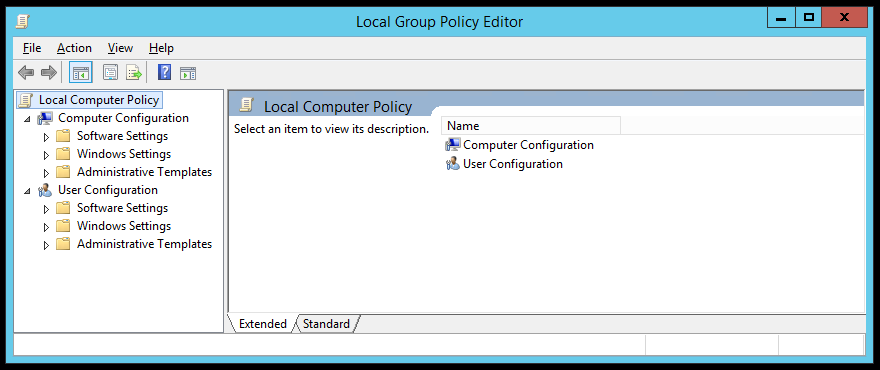Click scroll icon in the right pane header

click(246, 104)
